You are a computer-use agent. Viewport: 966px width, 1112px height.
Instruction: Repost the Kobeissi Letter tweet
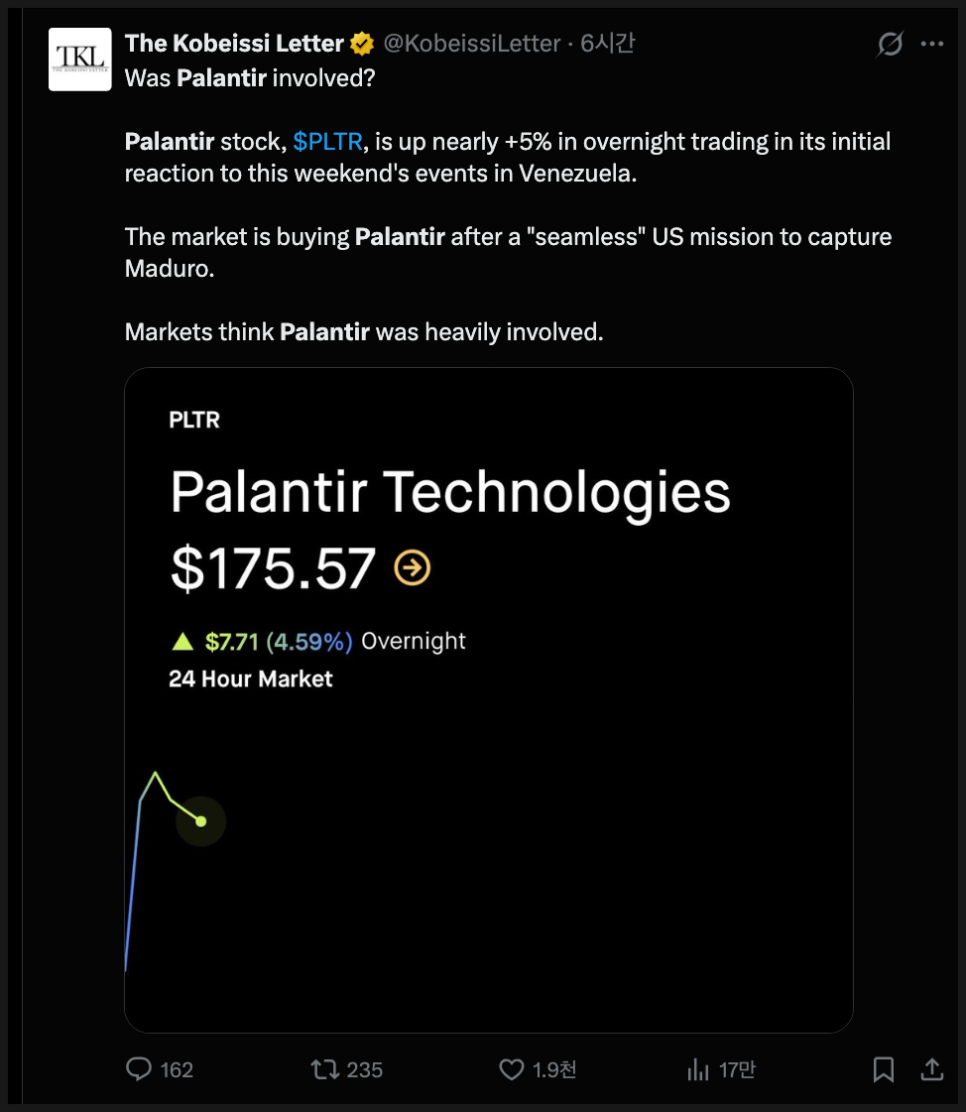coord(324,1070)
